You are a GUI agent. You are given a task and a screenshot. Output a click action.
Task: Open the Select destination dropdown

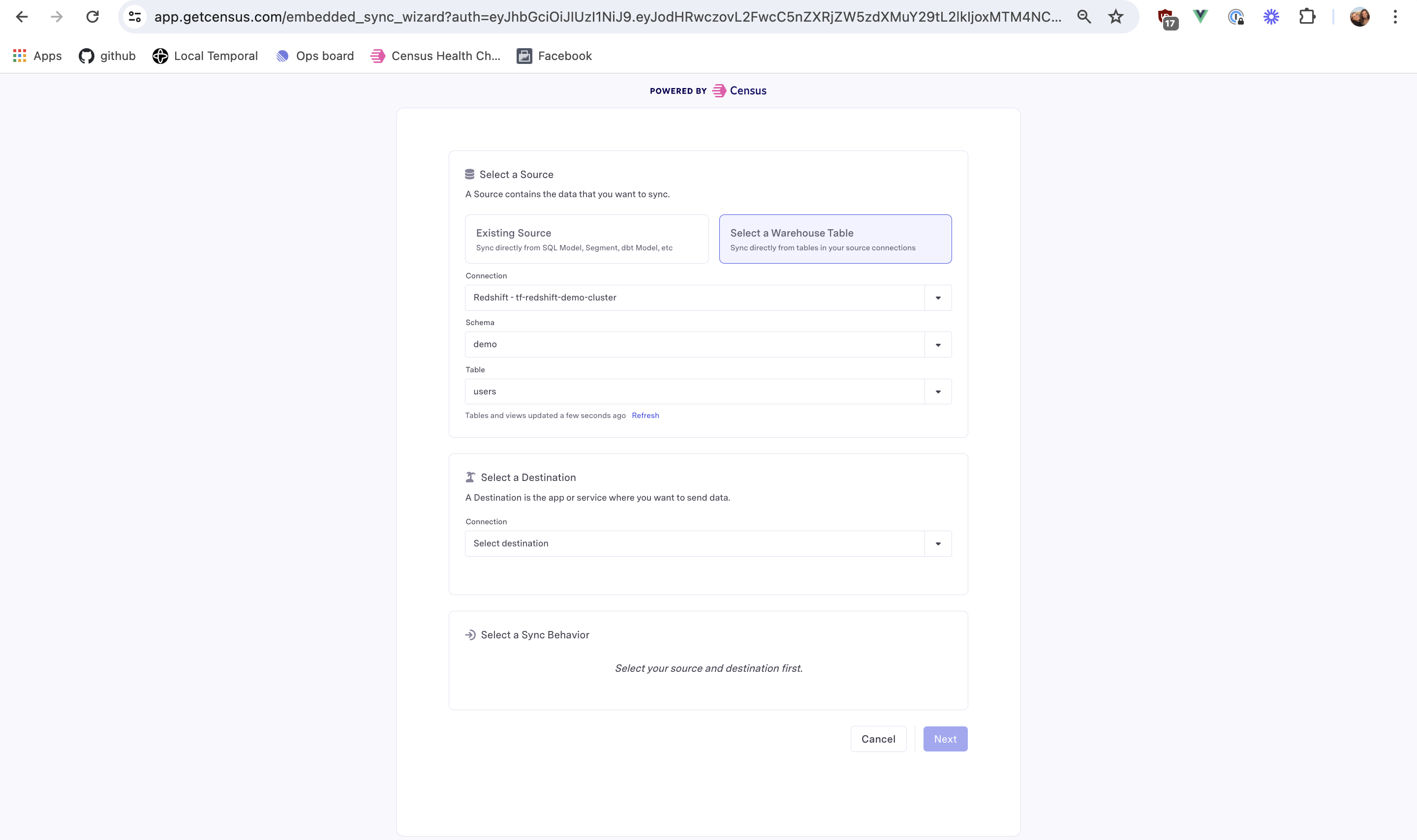[708, 543]
